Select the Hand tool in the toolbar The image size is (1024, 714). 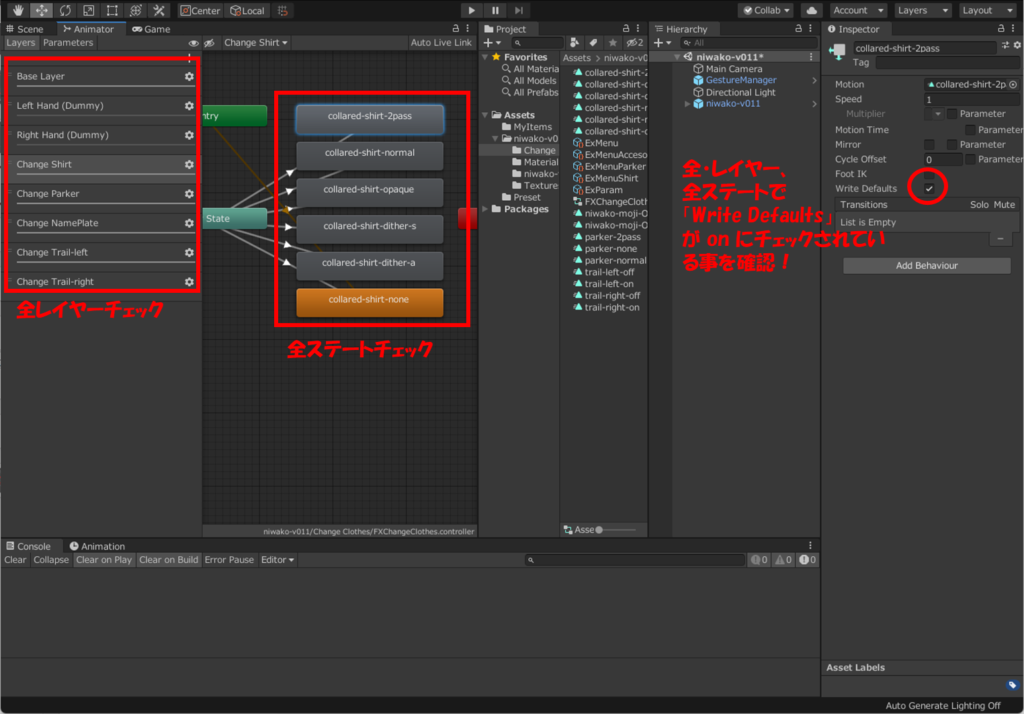tap(17, 10)
